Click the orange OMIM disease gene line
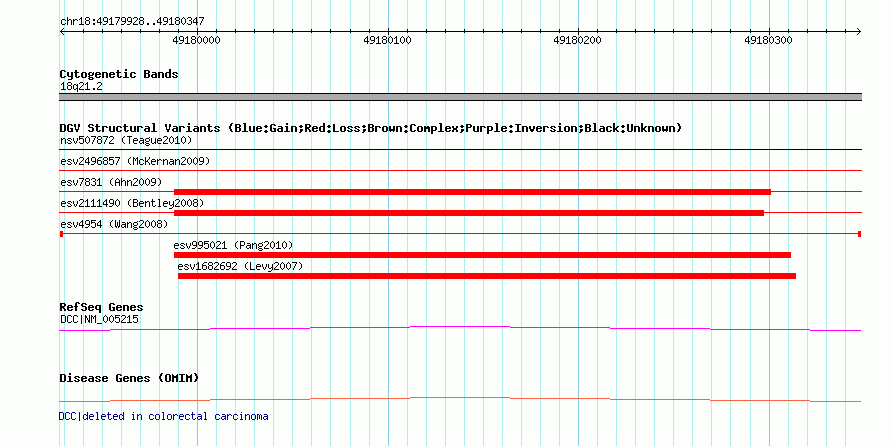 [460, 399]
